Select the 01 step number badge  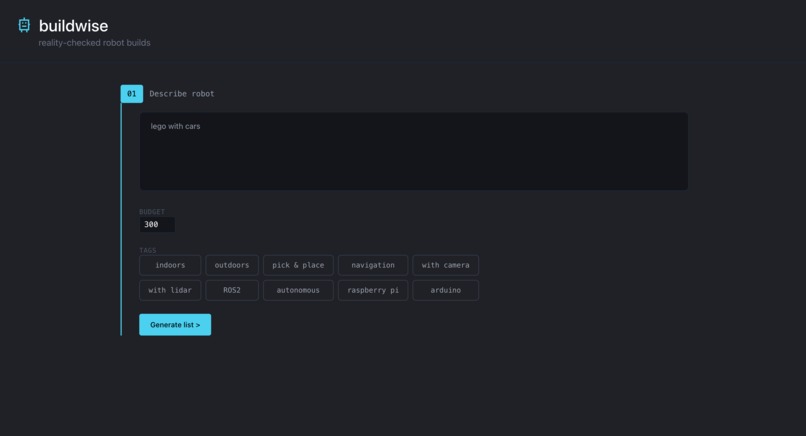132,94
